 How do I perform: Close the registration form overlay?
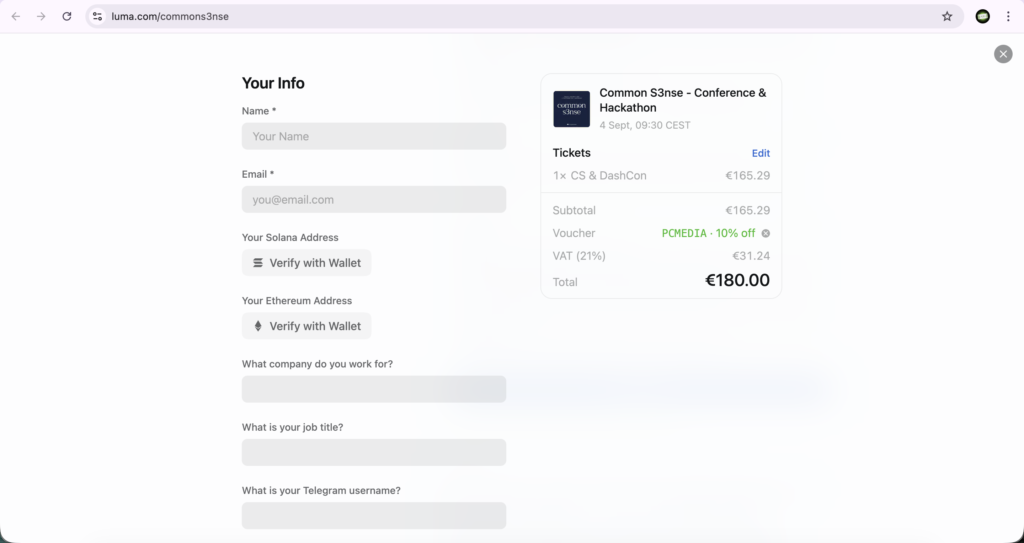[x=1003, y=54]
